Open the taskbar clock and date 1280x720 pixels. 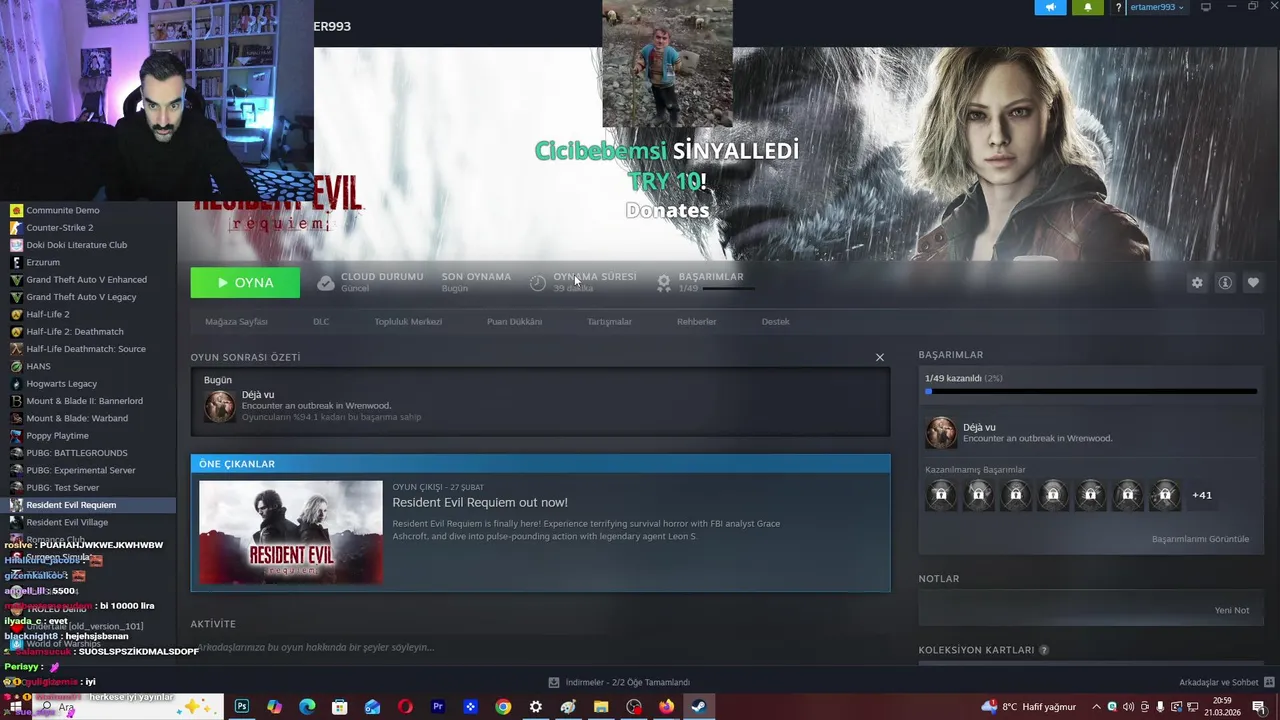pyautogui.click(x=1222, y=707)
